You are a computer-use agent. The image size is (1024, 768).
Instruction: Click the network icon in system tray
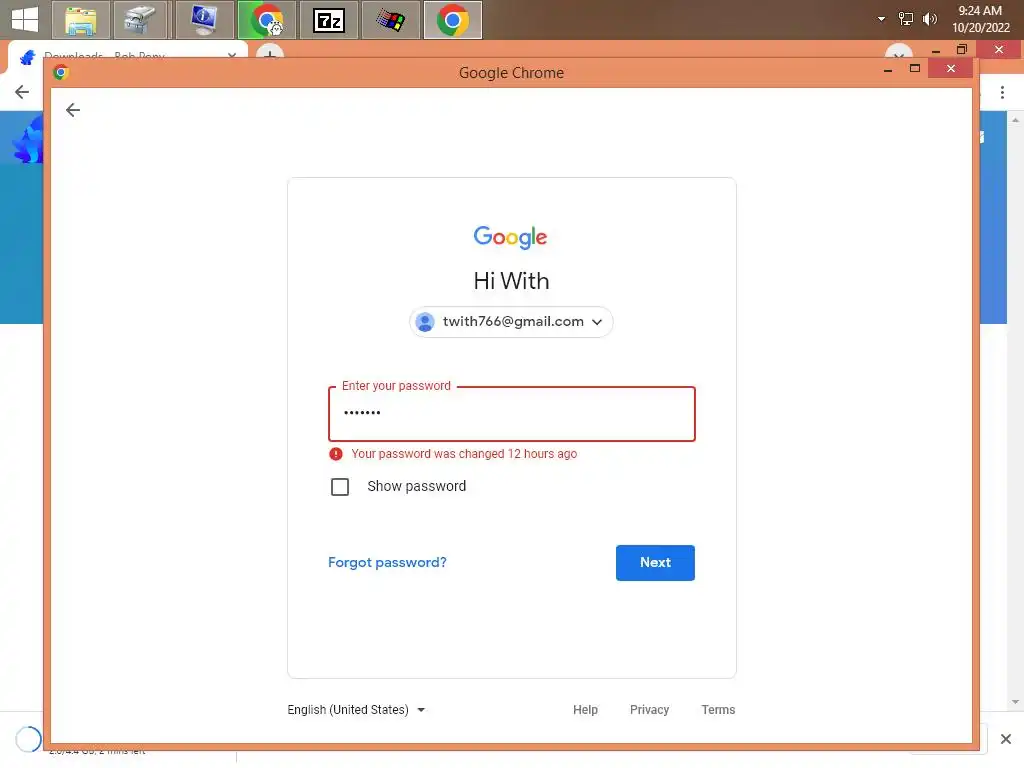(905, 19)
